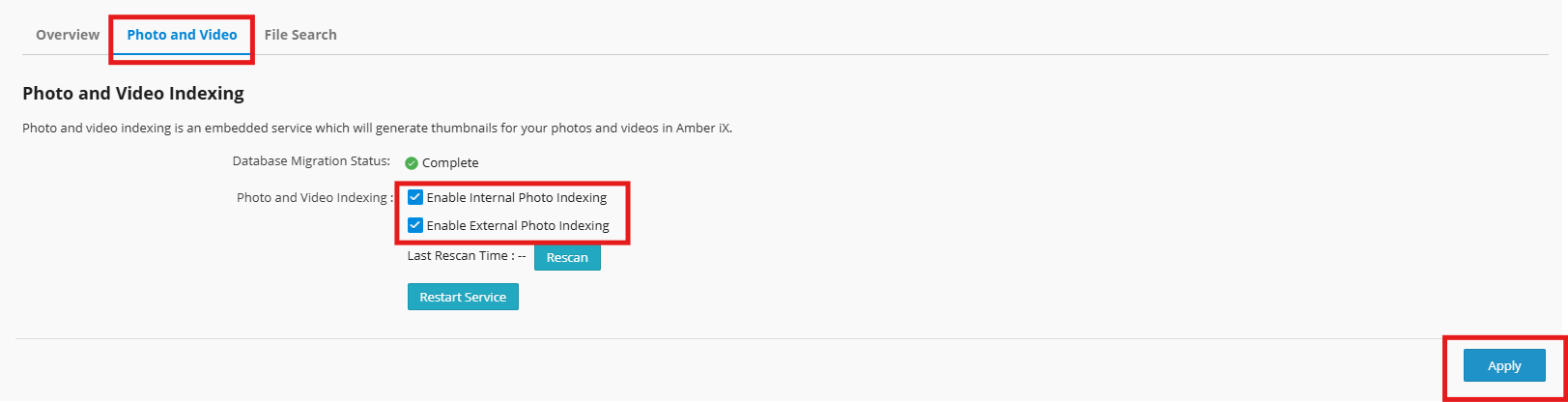Uncheck Enable Internal Photo Indexing checkbox
The image size is (1568, 402).
[415, 197]
